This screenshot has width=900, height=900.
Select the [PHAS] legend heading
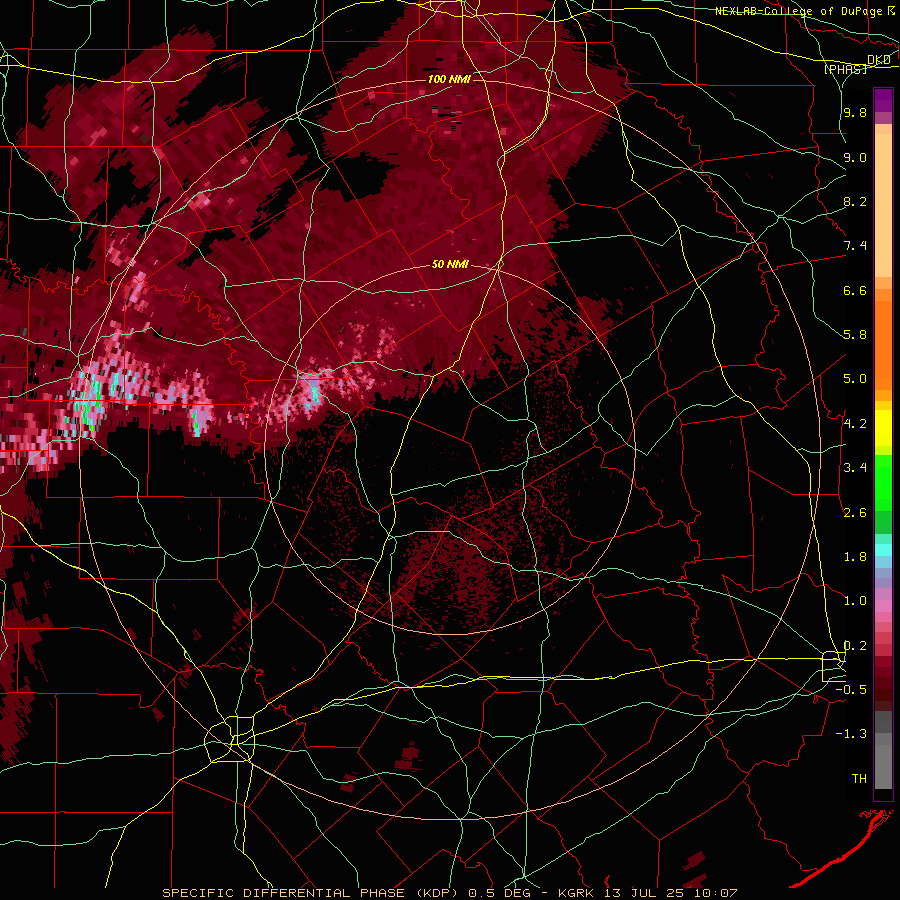[x=845, y=69]
